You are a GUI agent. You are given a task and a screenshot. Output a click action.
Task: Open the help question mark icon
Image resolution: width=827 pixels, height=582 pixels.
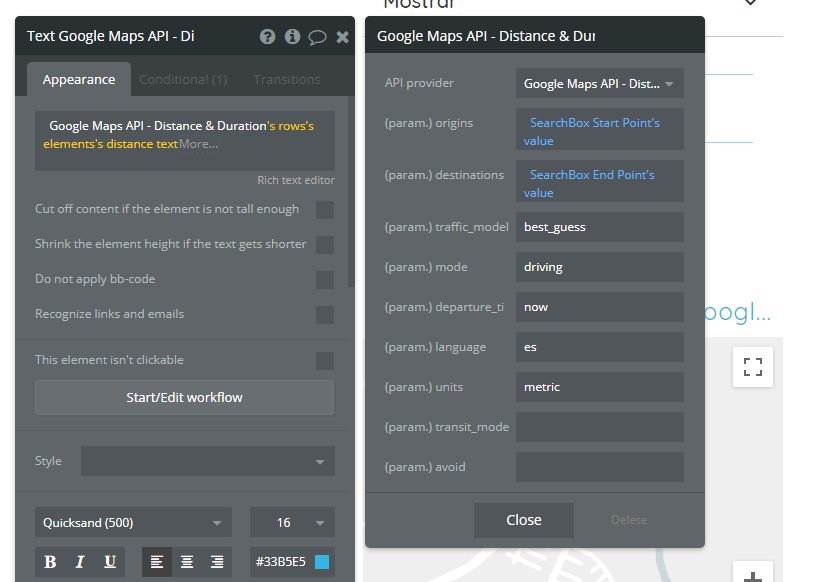(267, 36)
